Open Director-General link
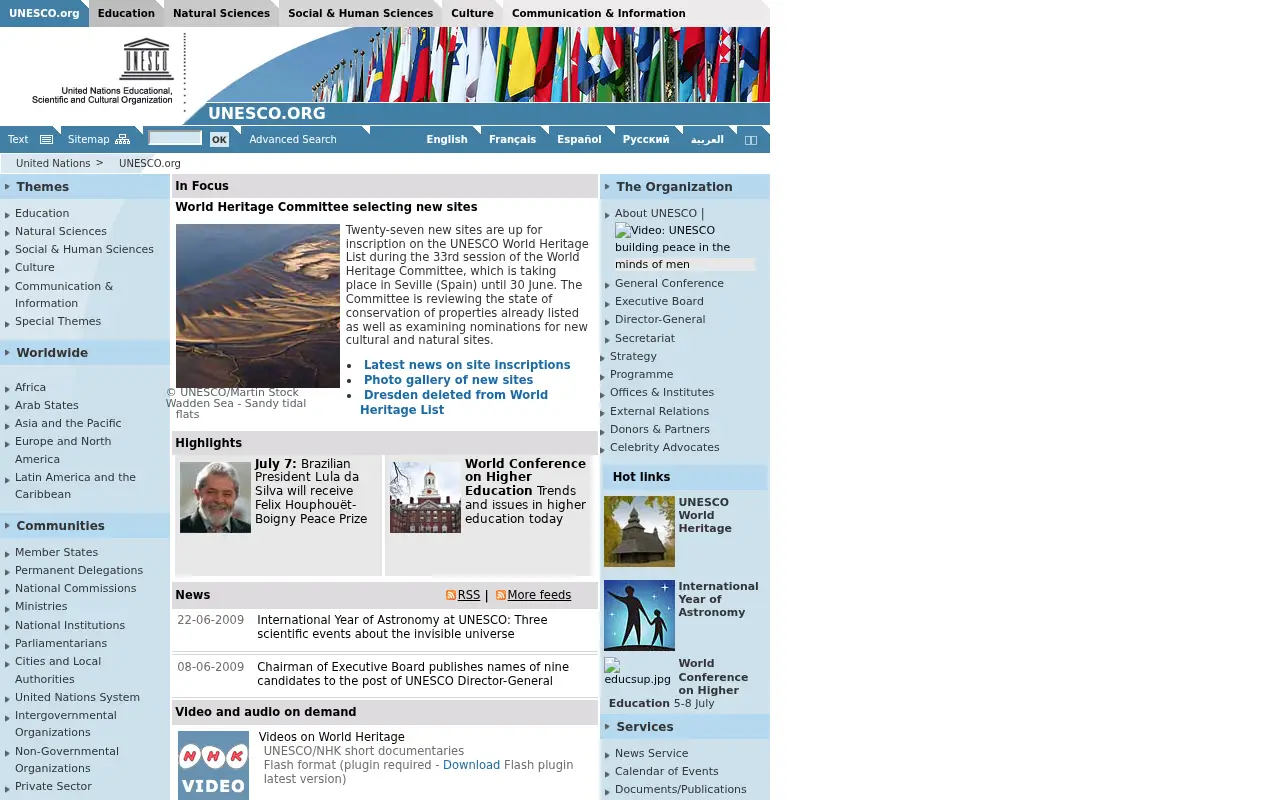 (660, 320)
